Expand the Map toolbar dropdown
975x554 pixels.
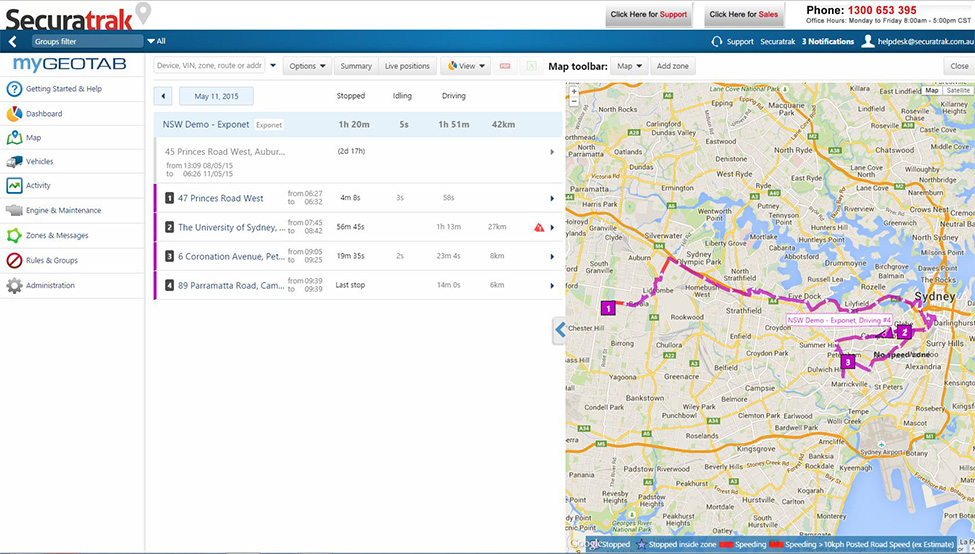[628, 66]
